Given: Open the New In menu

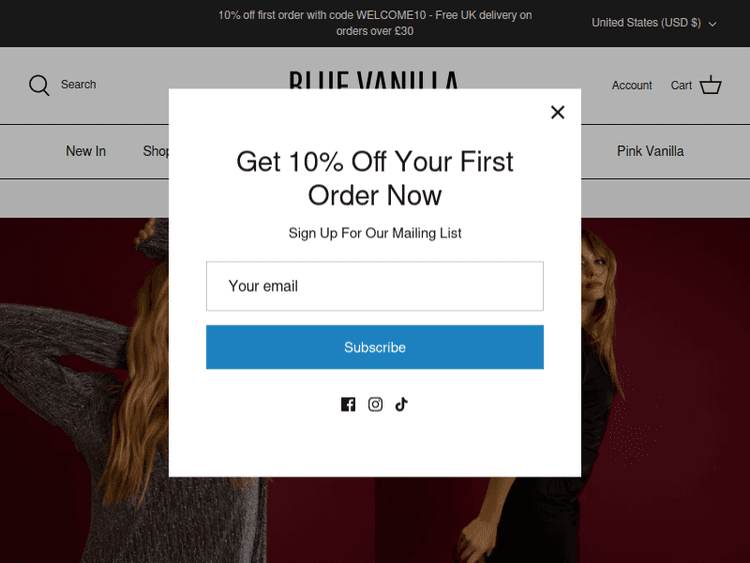Looking at the screenshot, I should click(86, 151).
